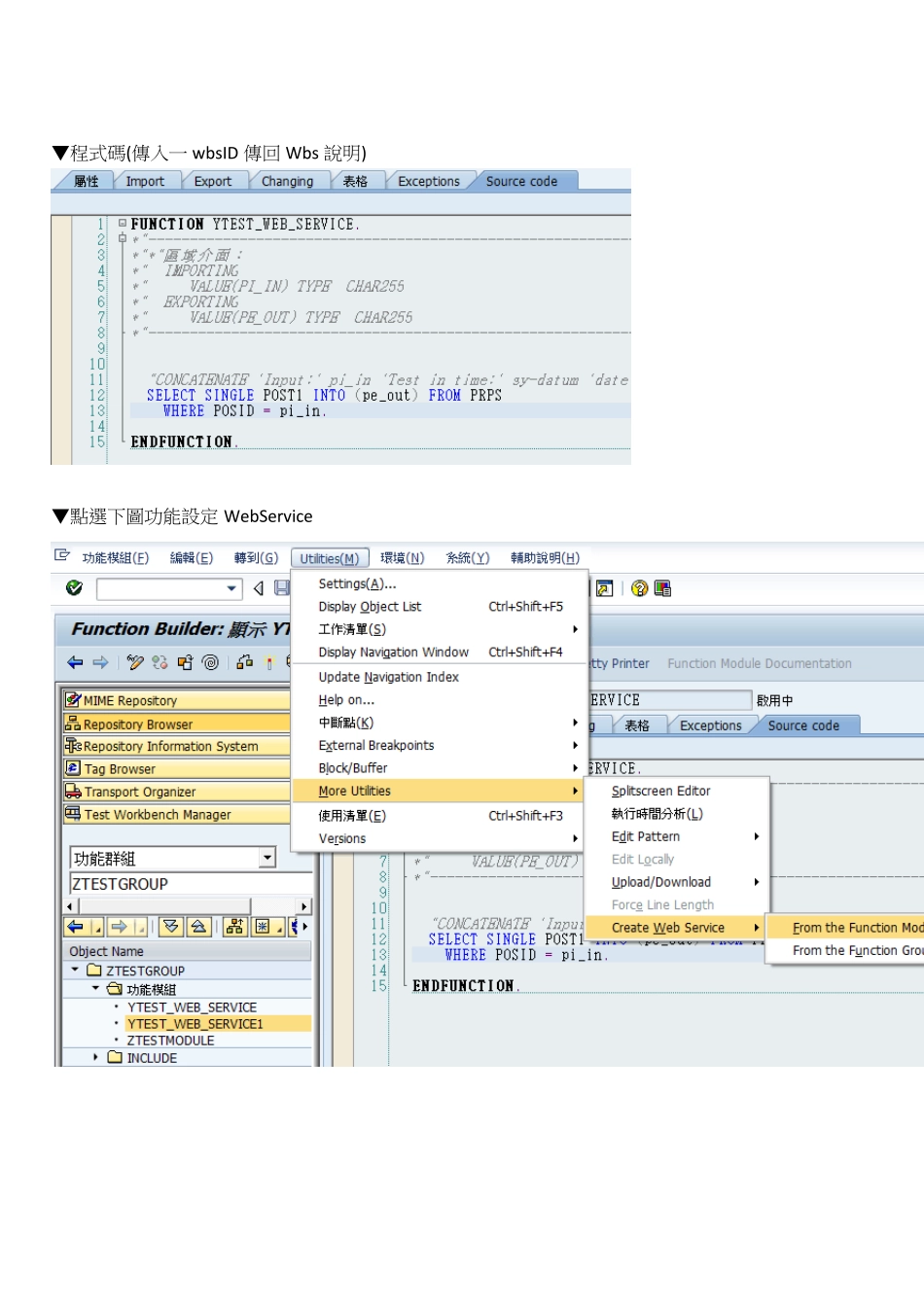
Task: Collapse the ZTESTGROUP tree node
Action: [76, 970]
